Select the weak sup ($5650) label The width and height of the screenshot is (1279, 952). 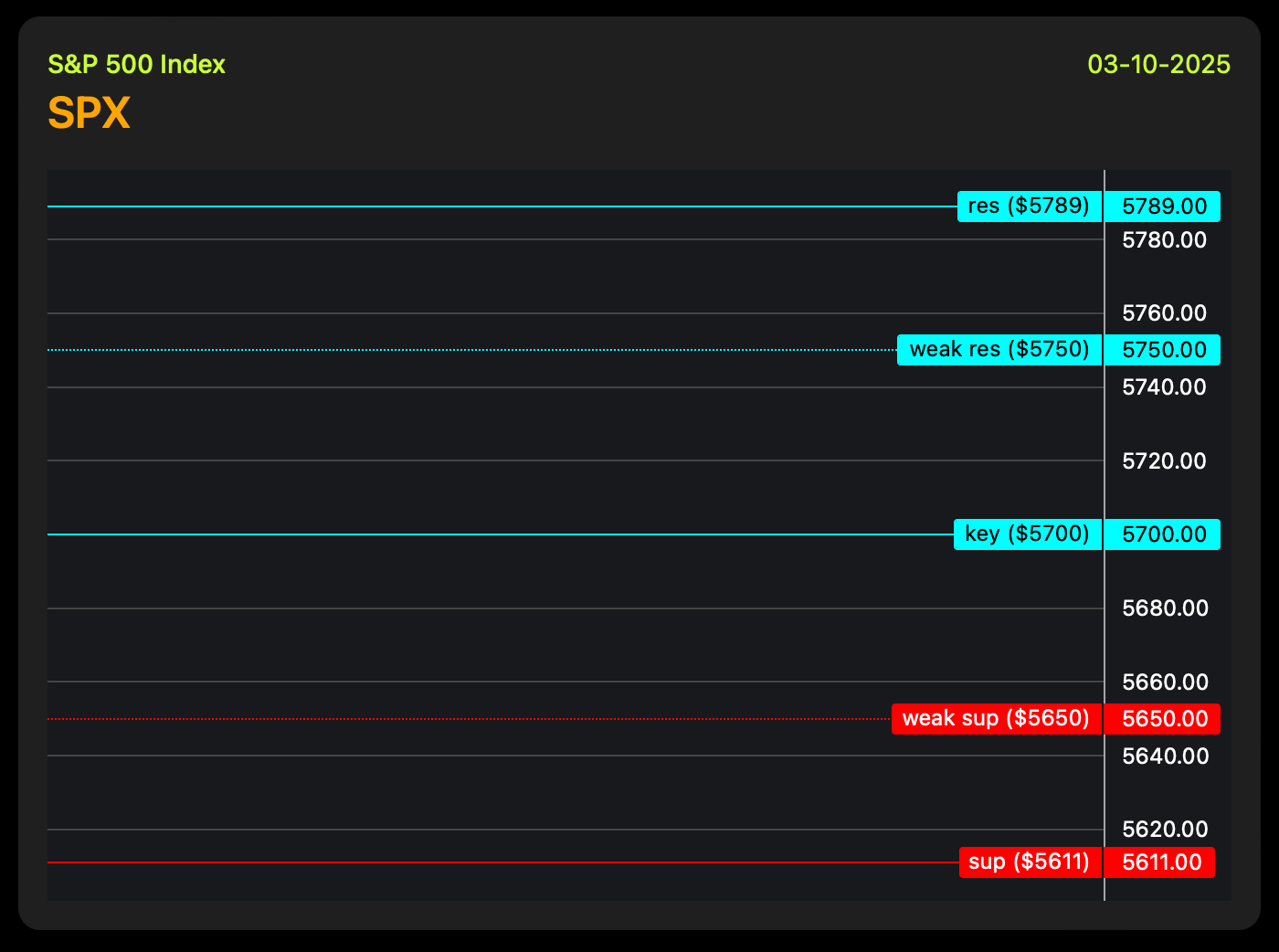(x=997, y=719)
